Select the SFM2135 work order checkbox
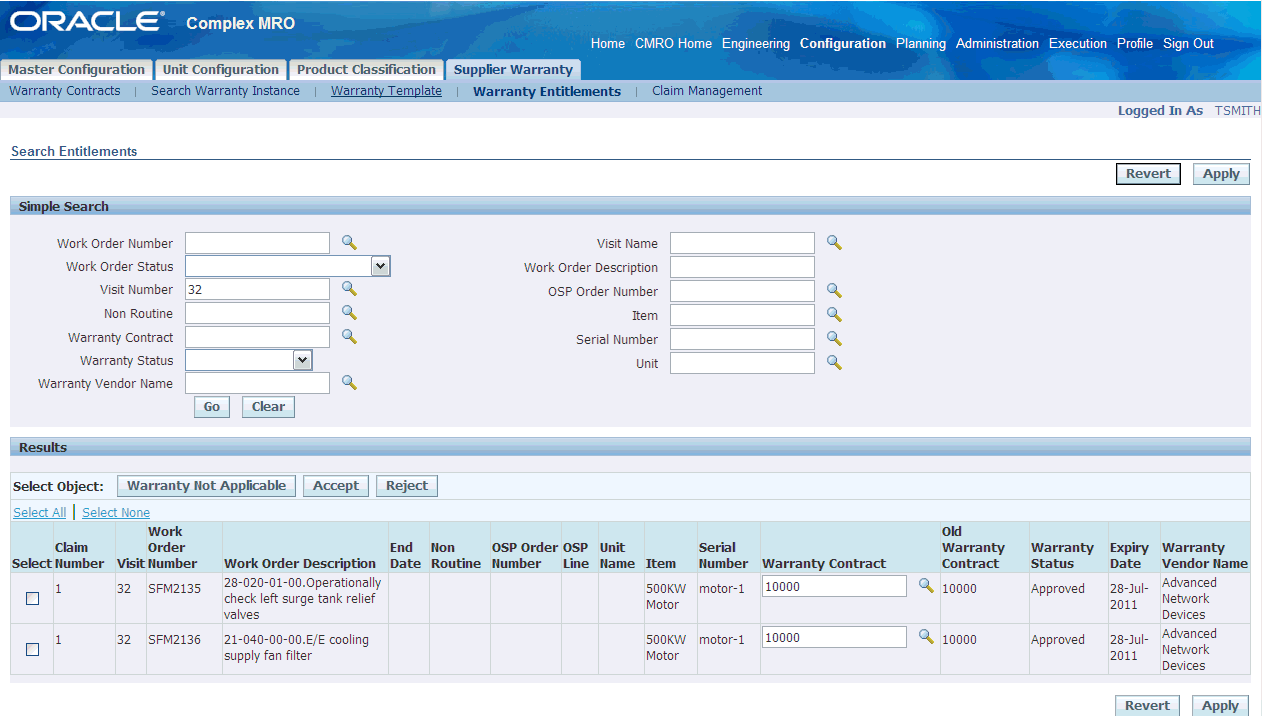Image resolution: width=1262 pixels, height=716 pixels. coord(32,598)
